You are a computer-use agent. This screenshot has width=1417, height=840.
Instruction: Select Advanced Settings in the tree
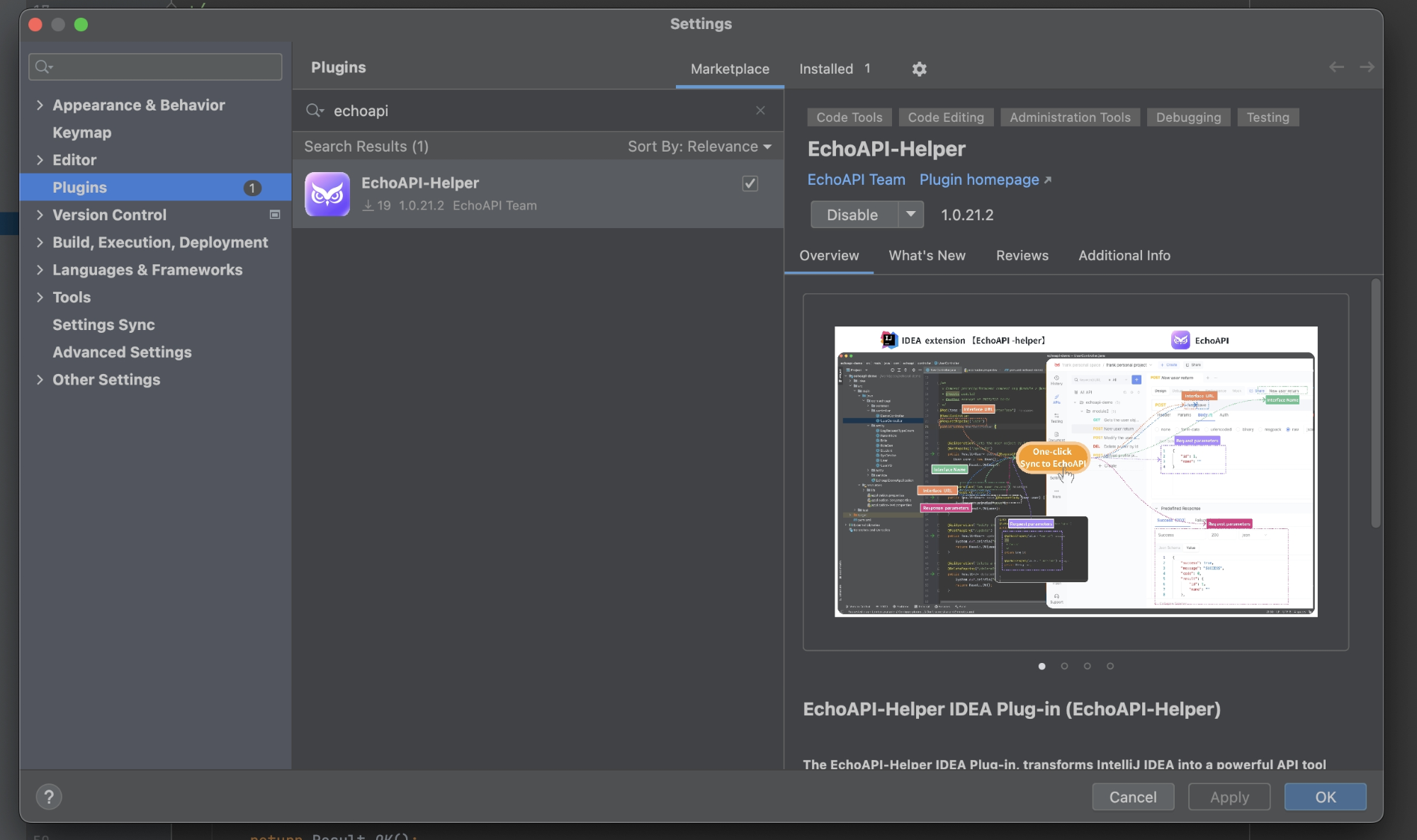tap(122, 352)
